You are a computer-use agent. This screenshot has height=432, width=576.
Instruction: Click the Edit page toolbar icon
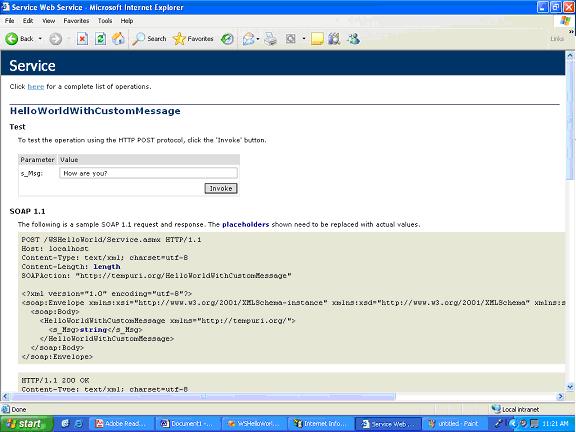(x=291, y=39)
